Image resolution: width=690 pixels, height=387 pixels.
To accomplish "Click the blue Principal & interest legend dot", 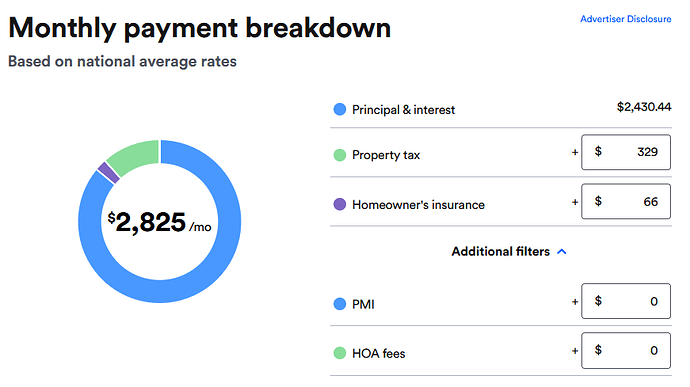I will point(339,109).
